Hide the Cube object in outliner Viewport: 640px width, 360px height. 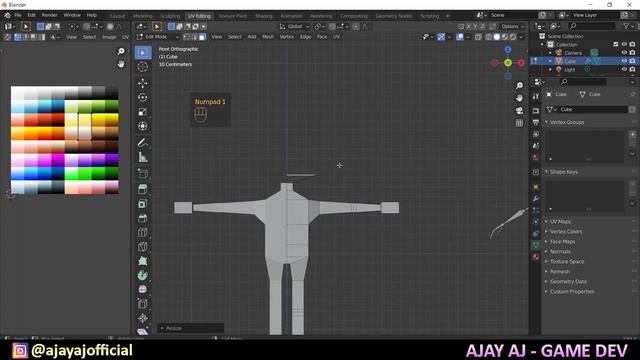click(x=624, y=61)
